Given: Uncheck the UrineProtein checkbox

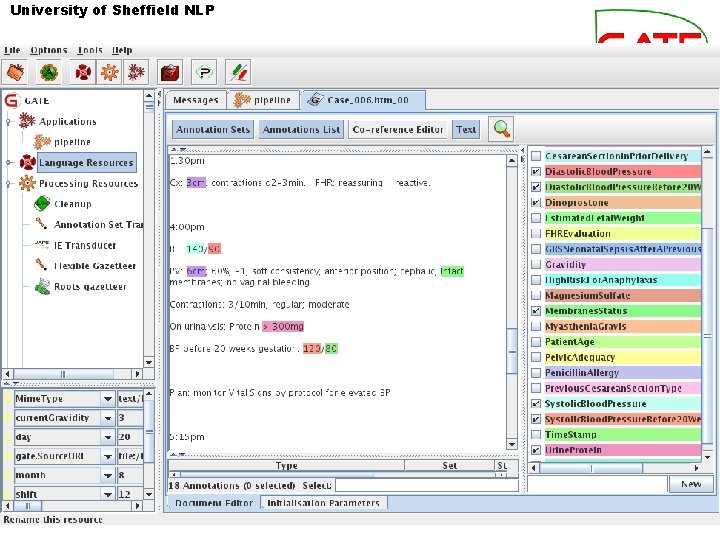Looking at the screenshot, I should 535,450.
